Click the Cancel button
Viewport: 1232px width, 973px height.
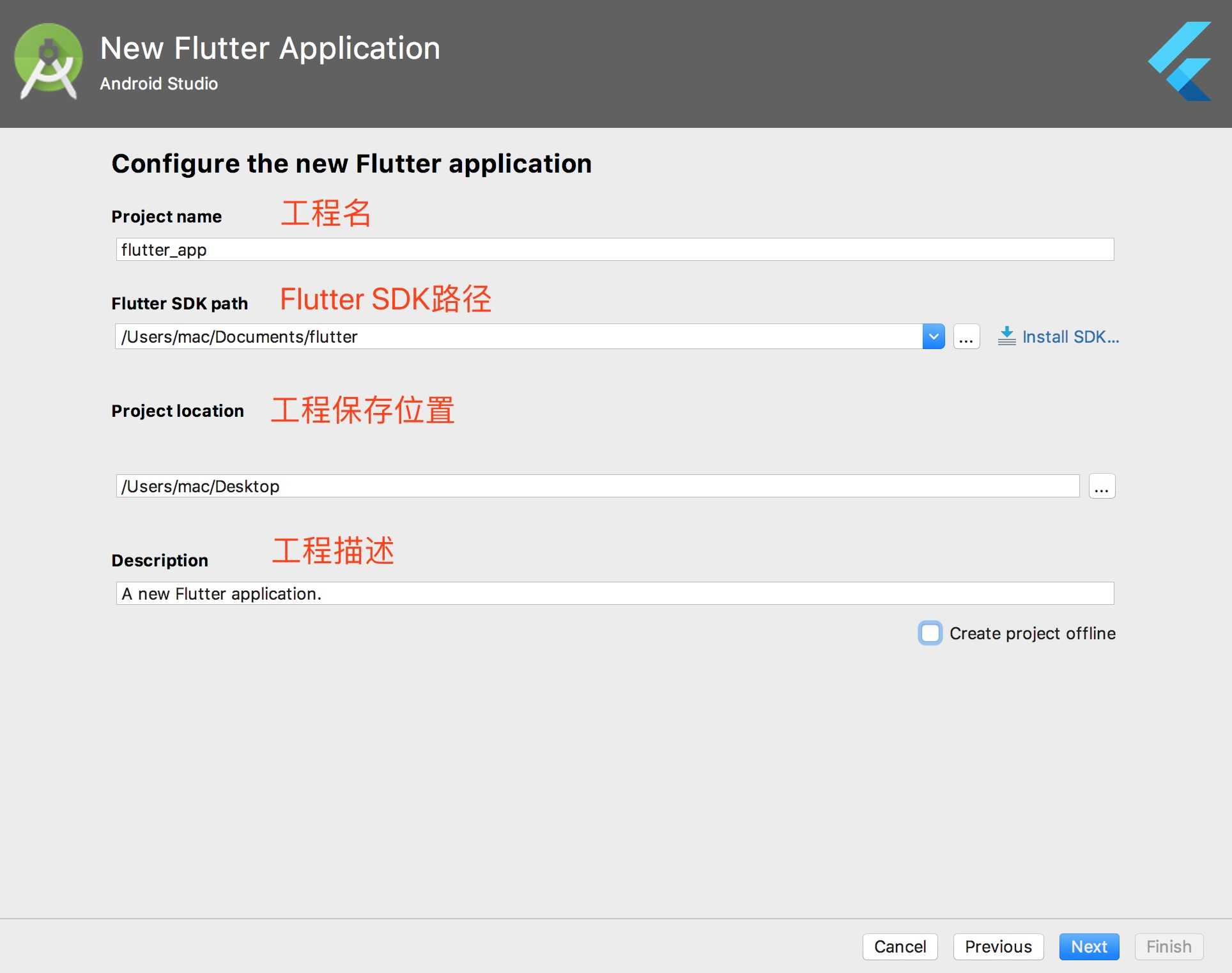click(900, 946)
